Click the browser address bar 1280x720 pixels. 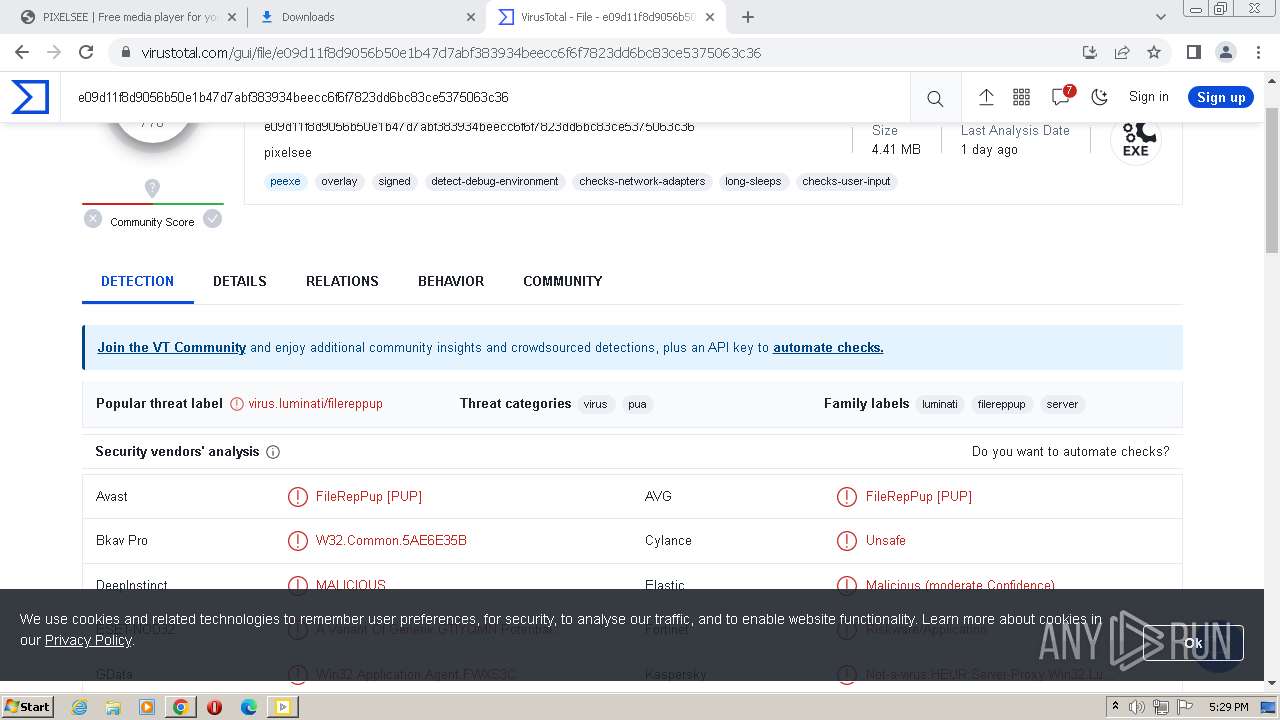click(x=600, y=53)
